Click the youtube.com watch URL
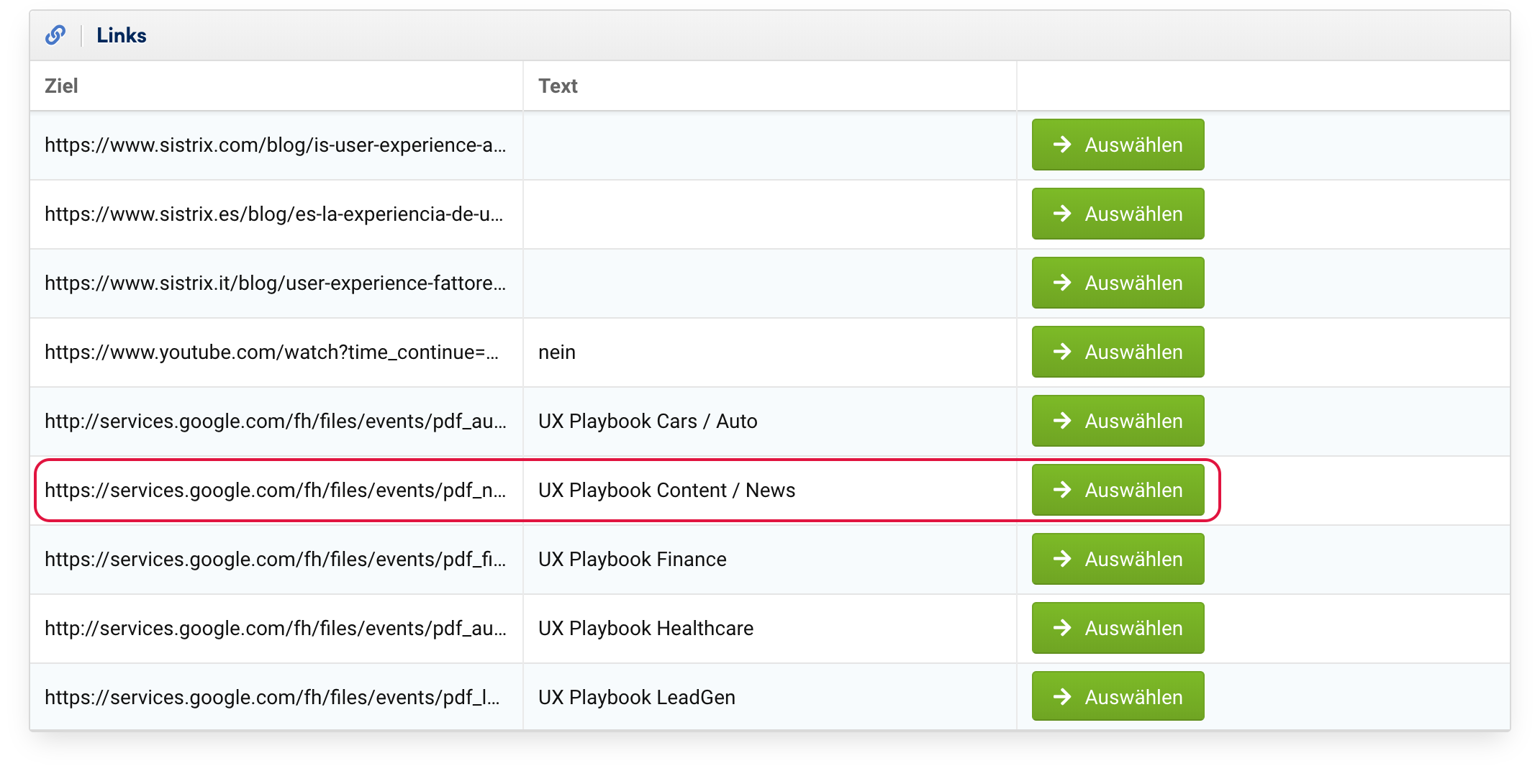1540x784 pixels. pyautogui.click(x=271, y=352)
